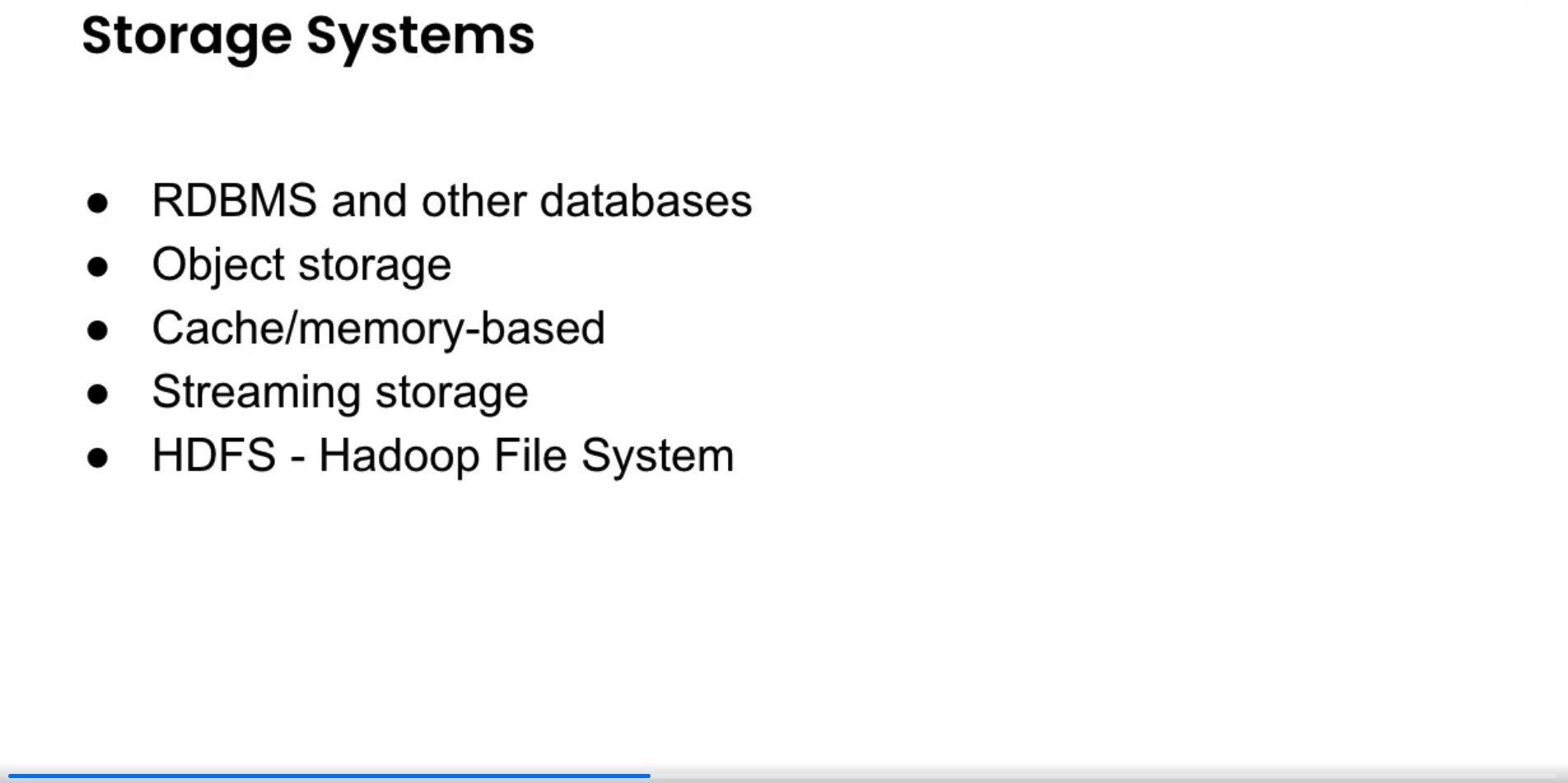Click the word 'Systems' in the slide title
The image size is (1568, 783).
420,36
